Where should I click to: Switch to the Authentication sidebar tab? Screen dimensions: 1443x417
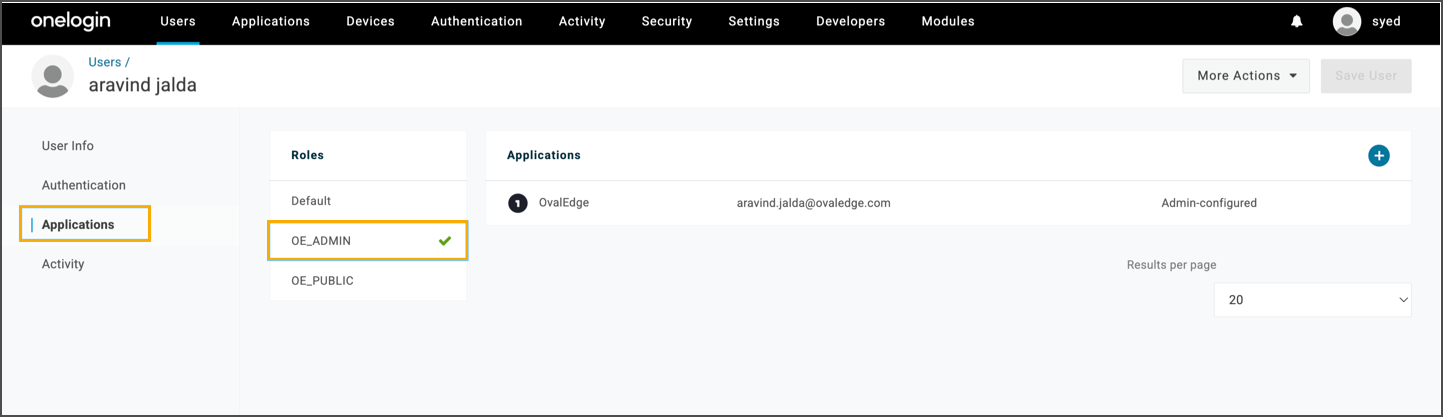click(84, 185)
